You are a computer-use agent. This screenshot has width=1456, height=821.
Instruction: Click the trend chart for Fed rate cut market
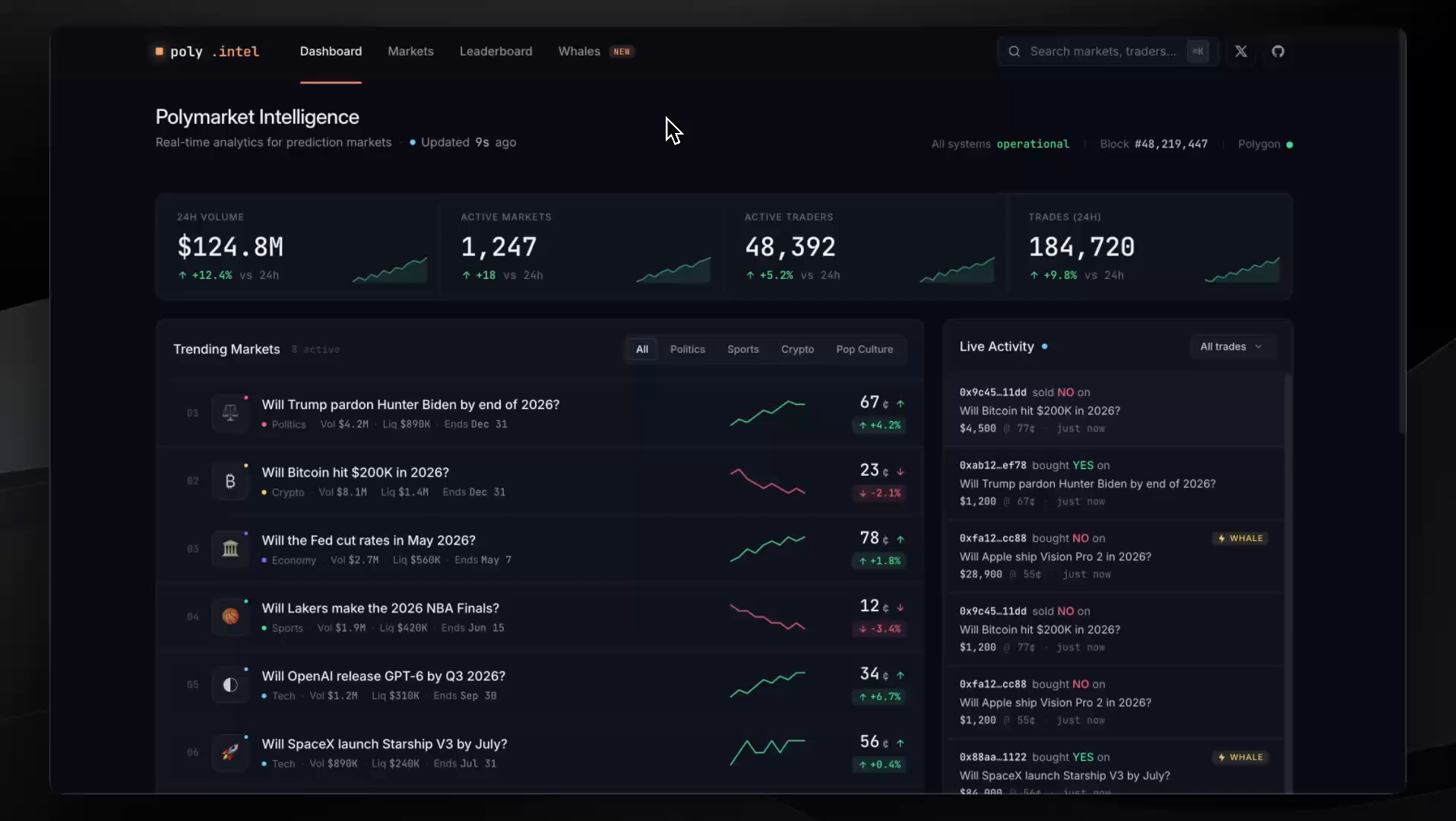tap(768, 548)
